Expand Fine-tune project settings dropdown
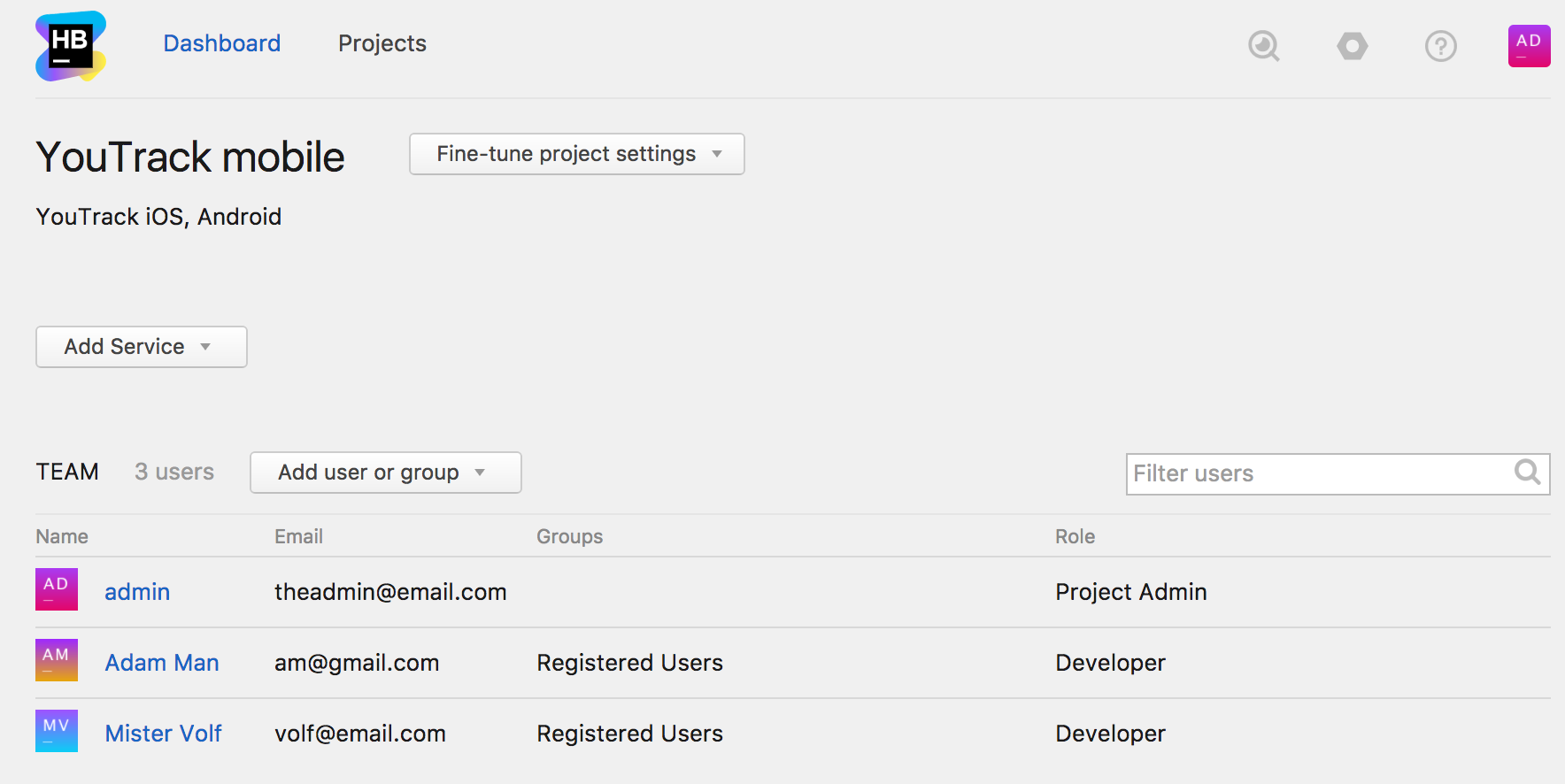Viewport: 1565px width, 784px height. (577, 154)
